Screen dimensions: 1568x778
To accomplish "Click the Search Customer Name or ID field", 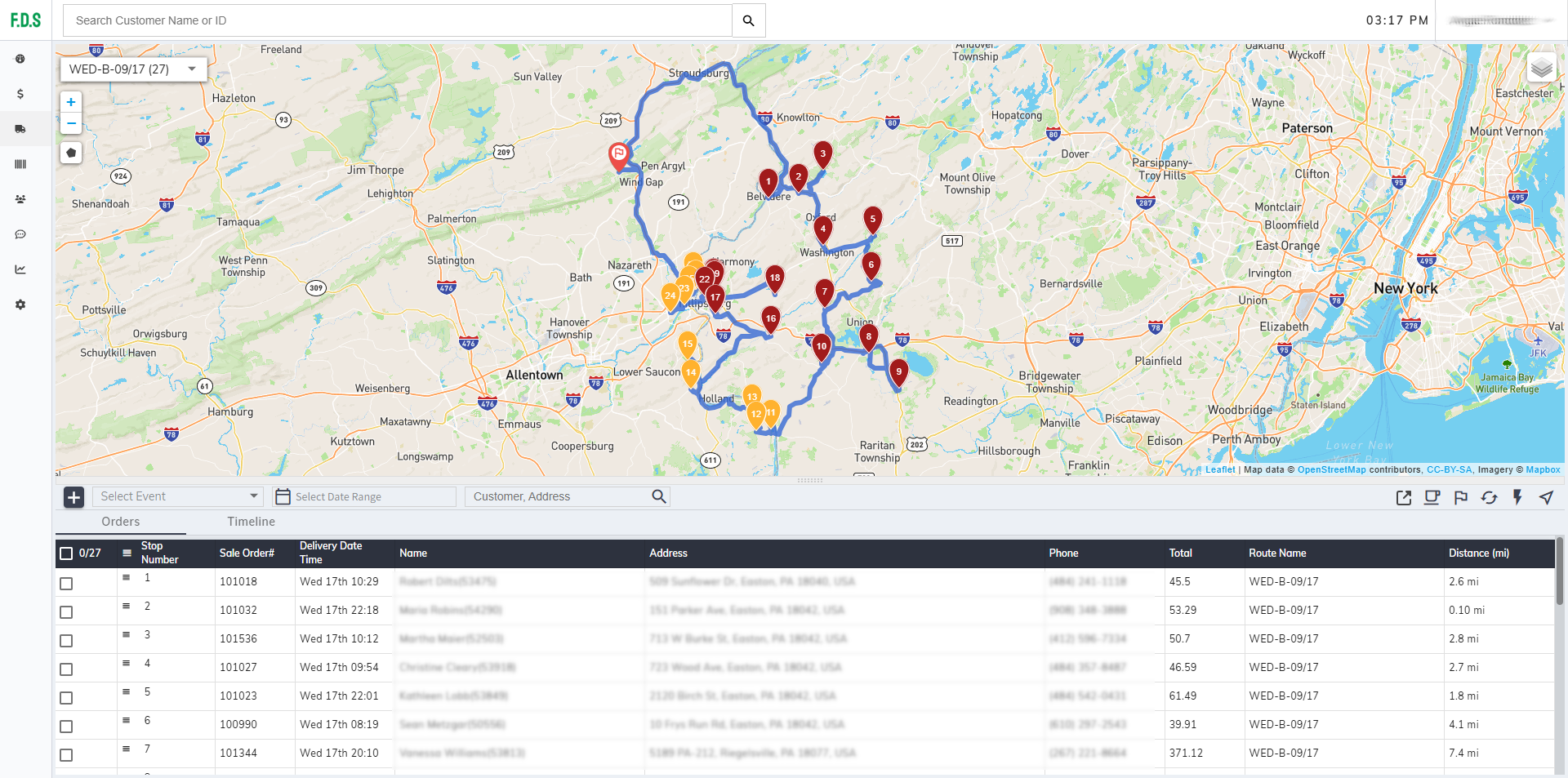I will [x=397, y=20].
